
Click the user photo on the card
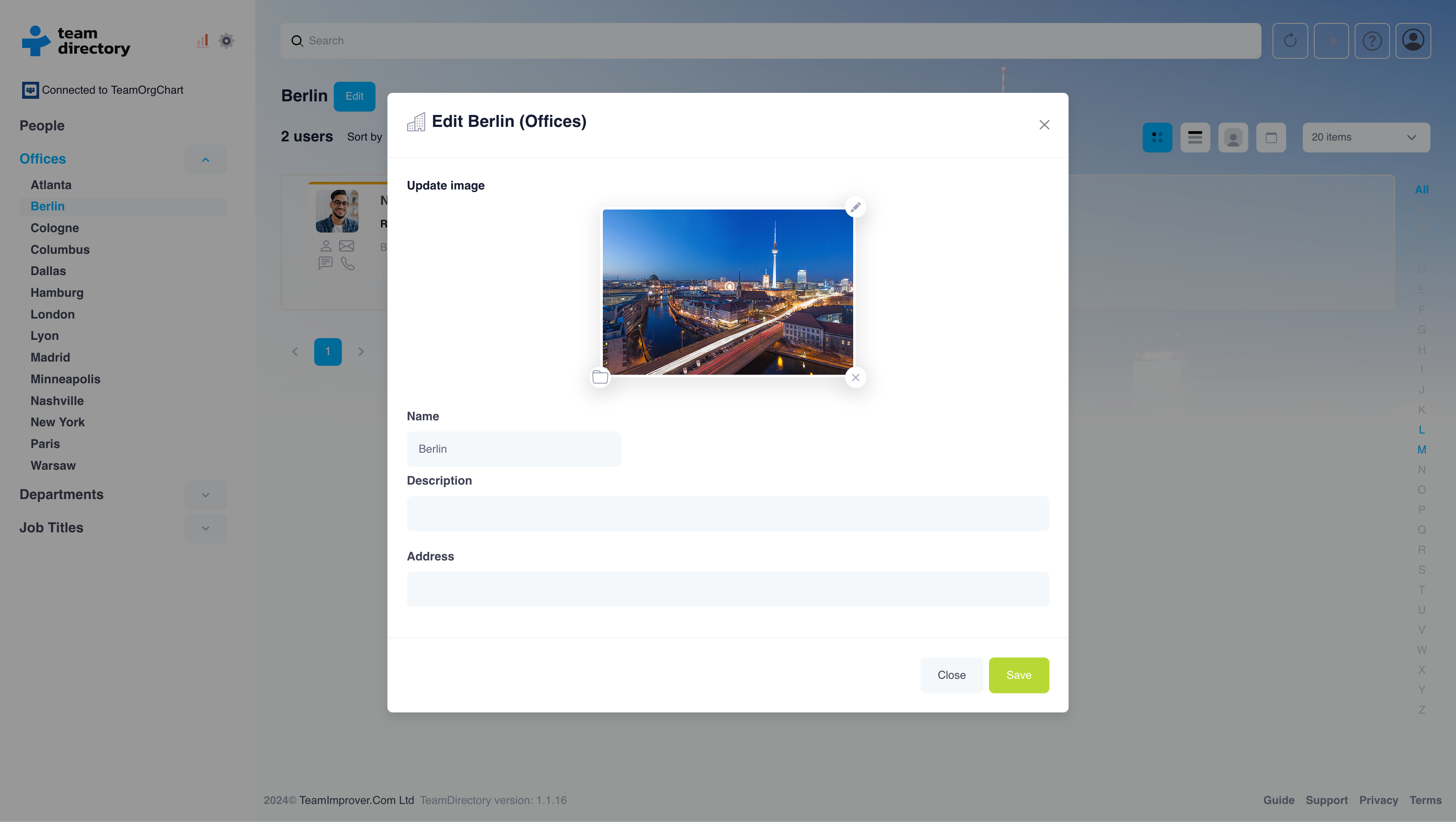[x=337, y=211]
